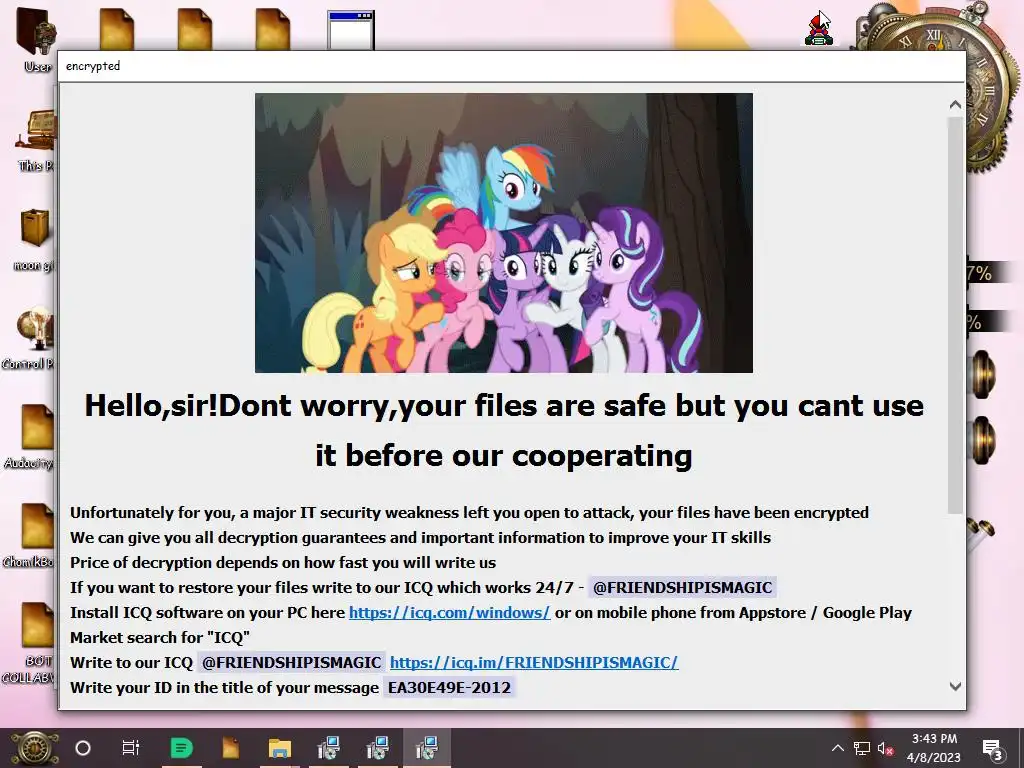This screenshot has width=1024, height=768.
Task: Click the ID code EA30E49E-2012
Action: (x=449, y=687)
